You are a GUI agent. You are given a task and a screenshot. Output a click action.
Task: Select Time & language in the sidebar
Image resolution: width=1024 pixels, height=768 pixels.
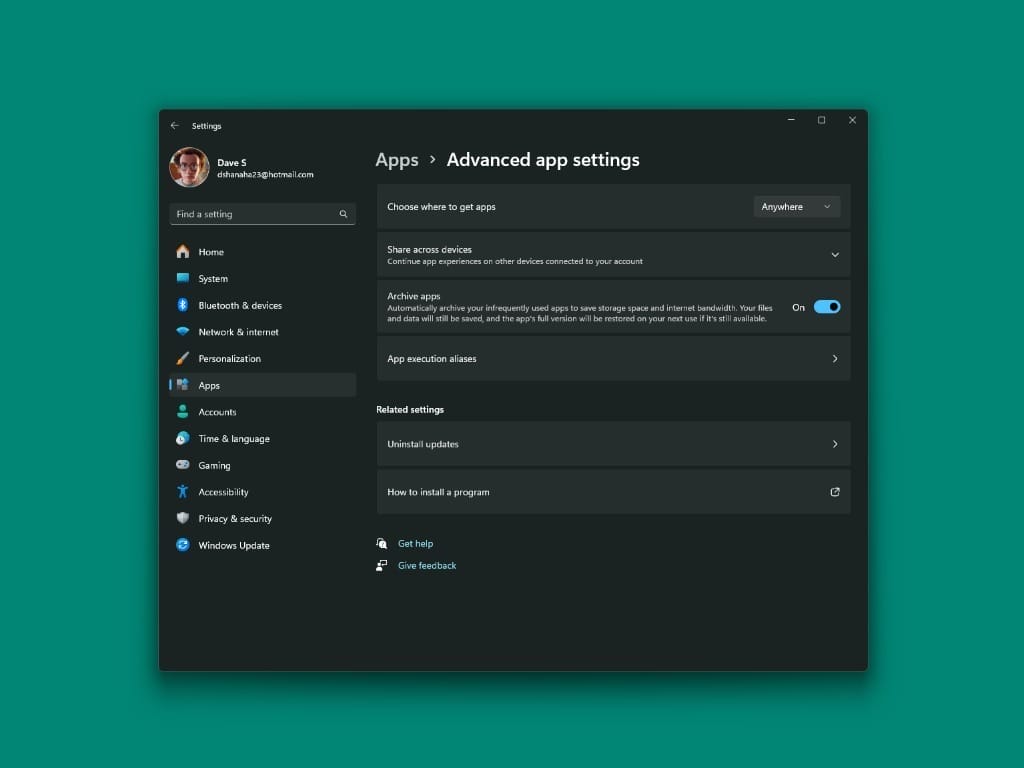184,438
